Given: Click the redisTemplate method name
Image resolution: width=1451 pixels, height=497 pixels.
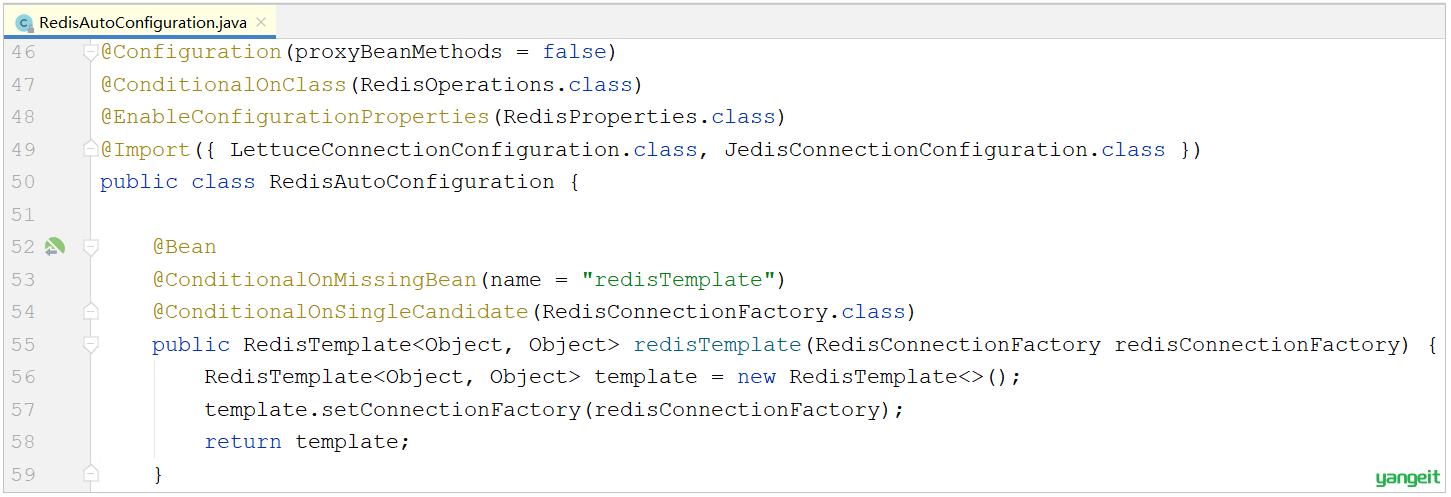Looking at the screenshot, I should pyautogui.click(x=718, y=344).
